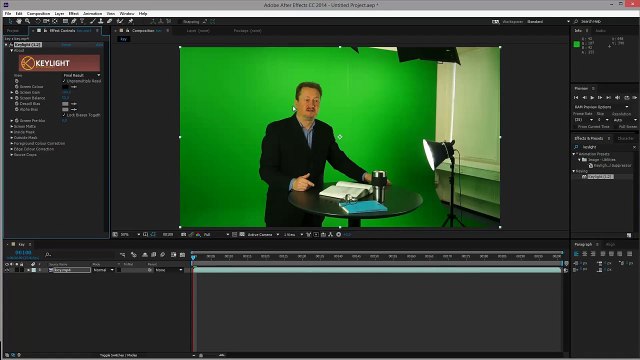Toggle Keylight effect fx switch

[11, 44]
